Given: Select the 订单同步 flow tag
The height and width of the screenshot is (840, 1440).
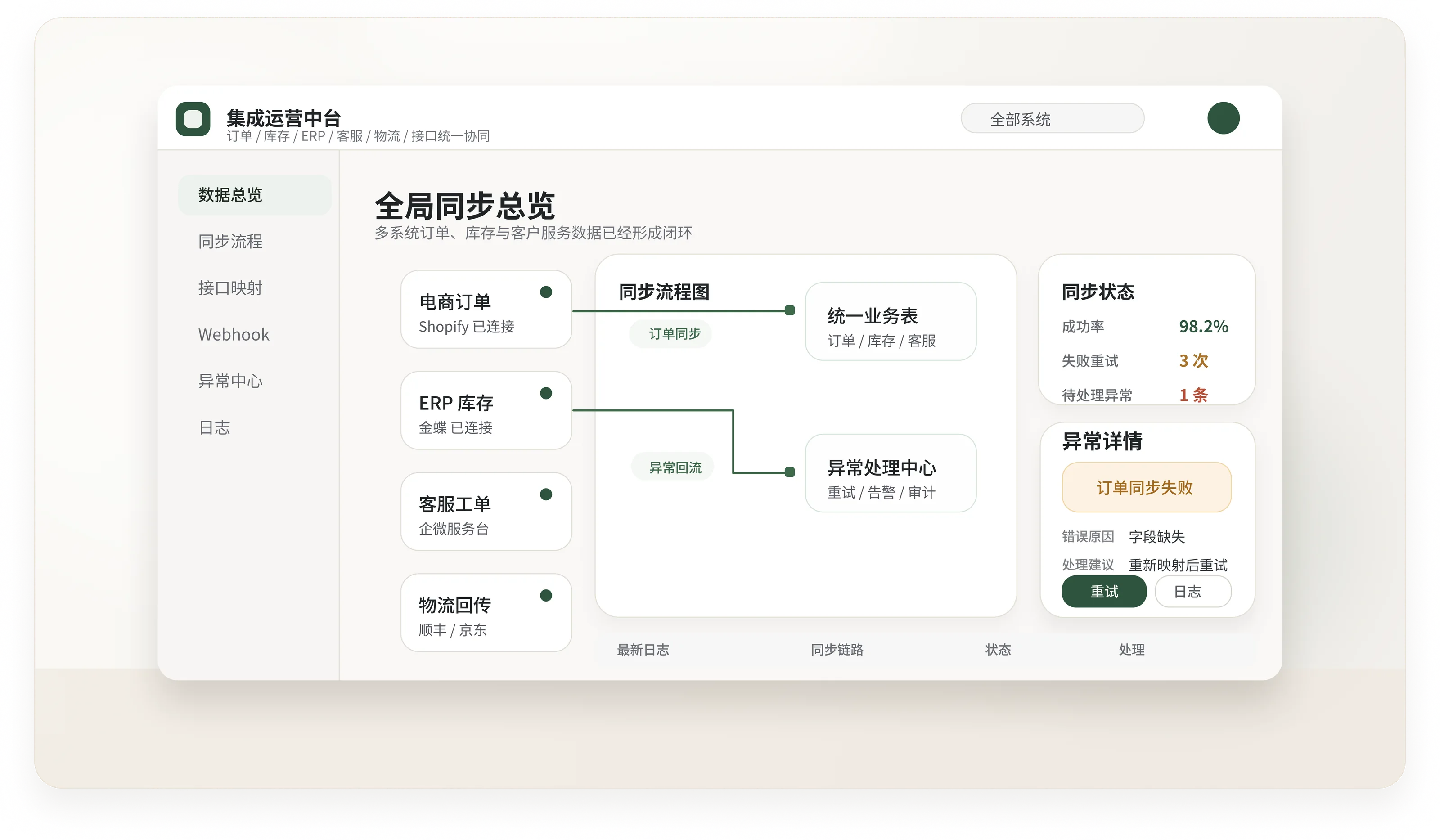Looking at the screenshot, I should [670, 334].
